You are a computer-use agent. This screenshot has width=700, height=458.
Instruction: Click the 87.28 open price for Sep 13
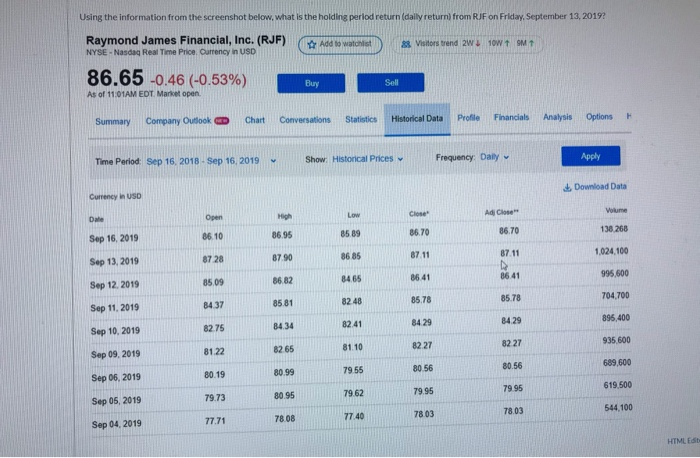pyautogui.click(x=213, y=259)
